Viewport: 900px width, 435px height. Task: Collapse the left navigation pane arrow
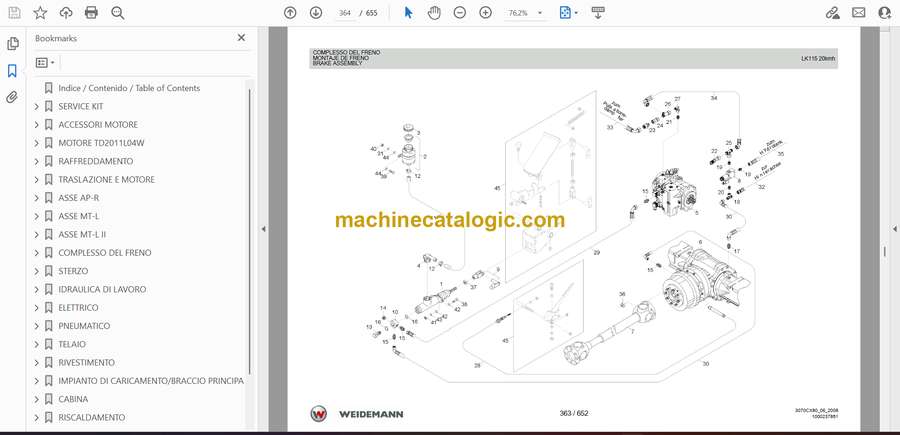click(x=263, y=229)
